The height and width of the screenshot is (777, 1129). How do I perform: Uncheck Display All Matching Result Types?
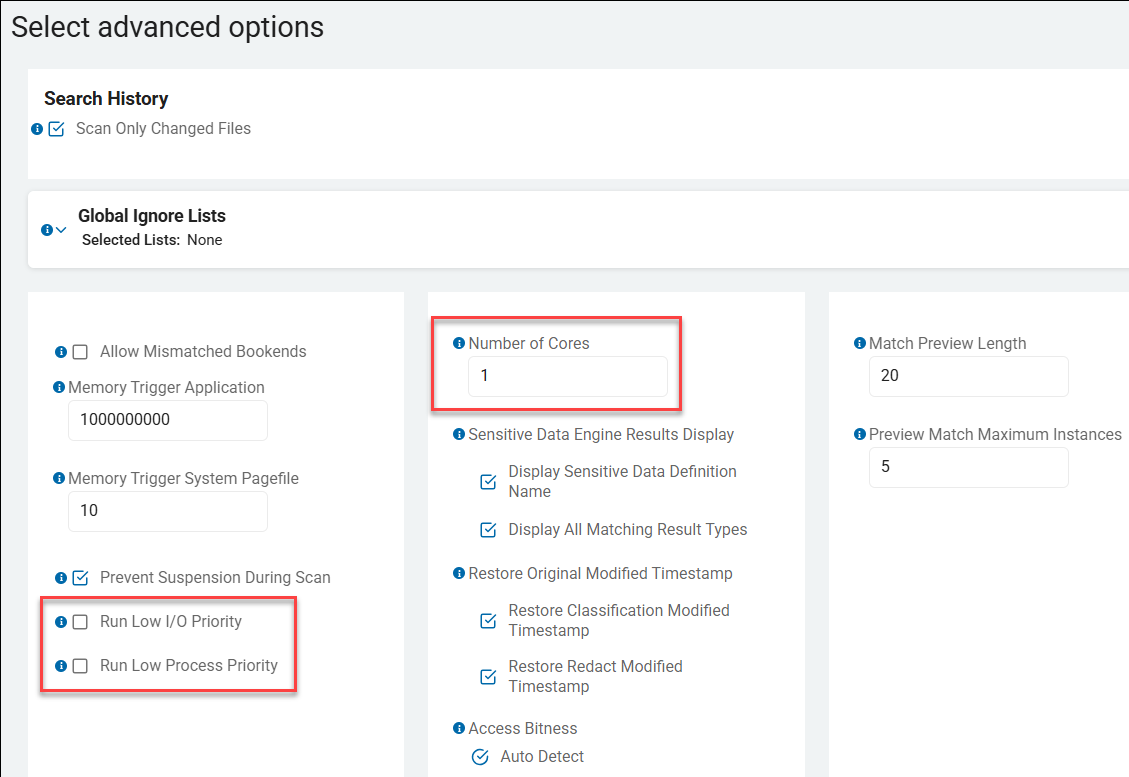(488, 530)
